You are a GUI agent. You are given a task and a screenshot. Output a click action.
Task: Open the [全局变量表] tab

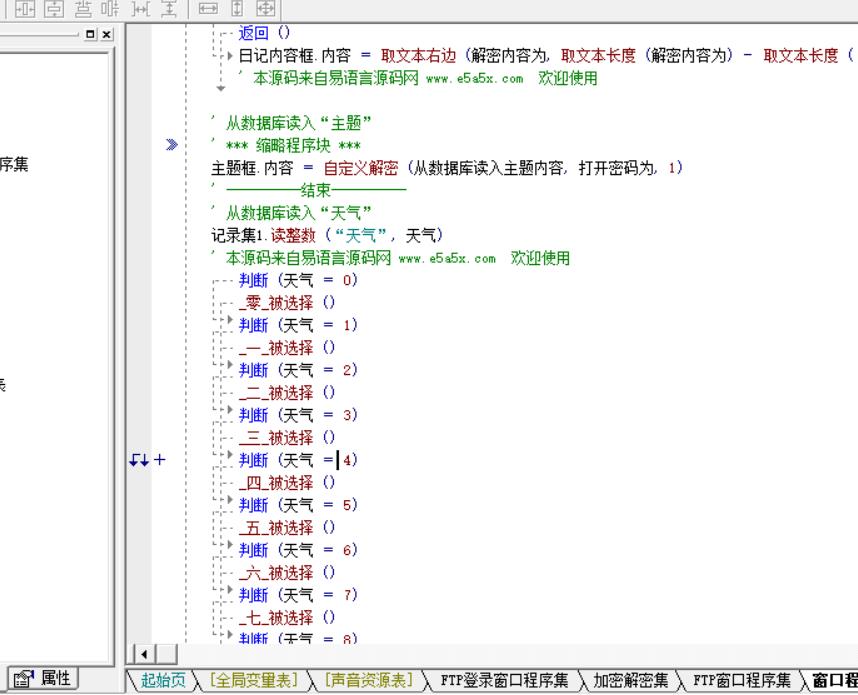253,681
